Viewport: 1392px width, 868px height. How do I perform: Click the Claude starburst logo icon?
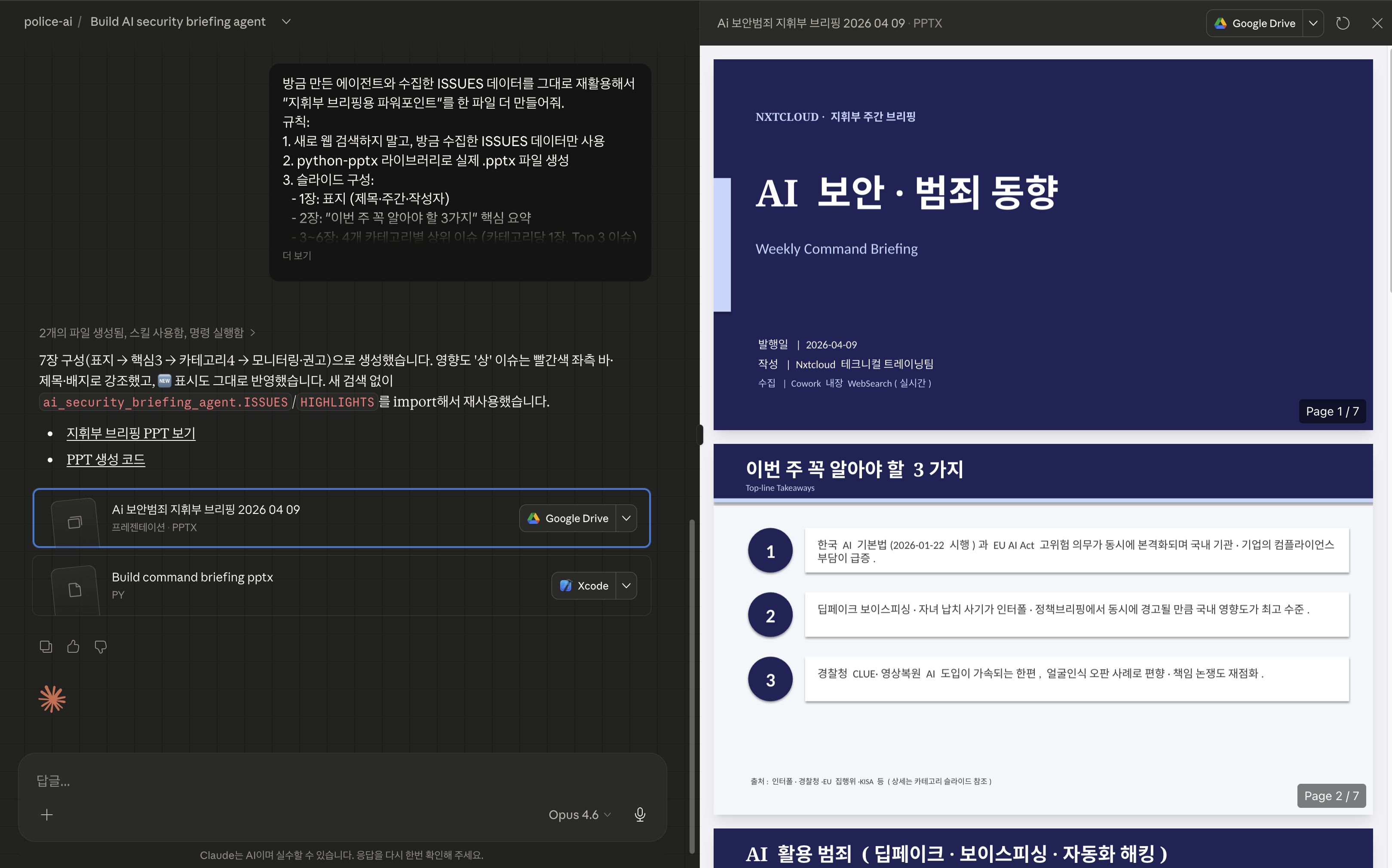click(52, 699)
